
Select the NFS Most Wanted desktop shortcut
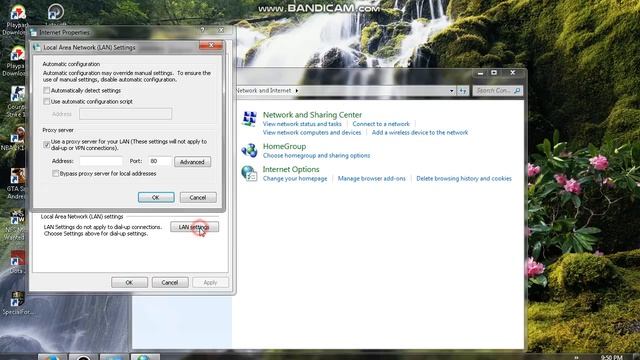(x=16, y=224)
